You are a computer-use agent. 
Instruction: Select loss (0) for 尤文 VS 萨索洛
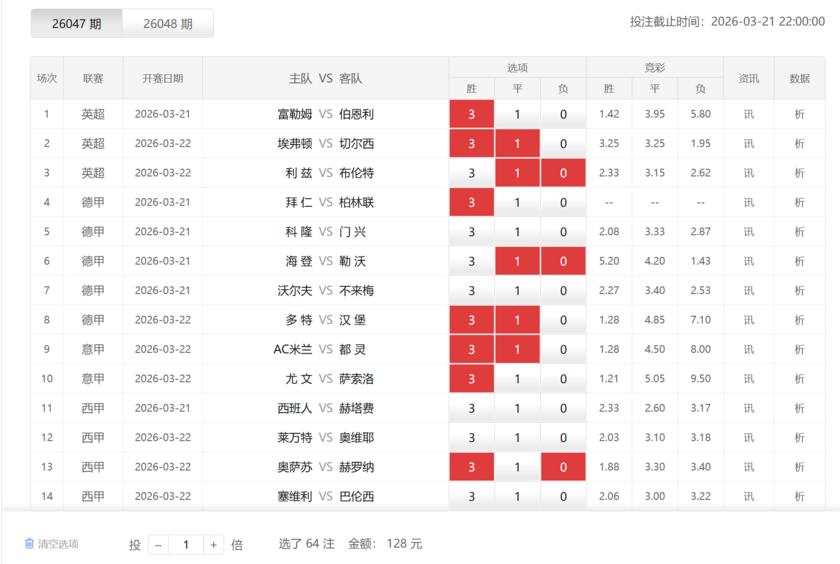[563, 379]
